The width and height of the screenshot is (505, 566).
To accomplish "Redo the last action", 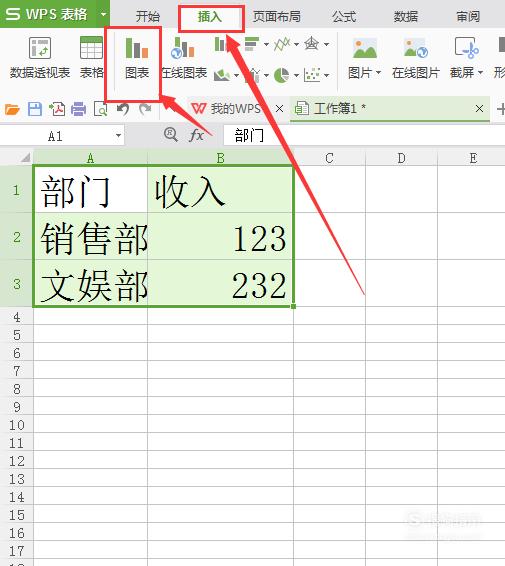I will 145,109.
